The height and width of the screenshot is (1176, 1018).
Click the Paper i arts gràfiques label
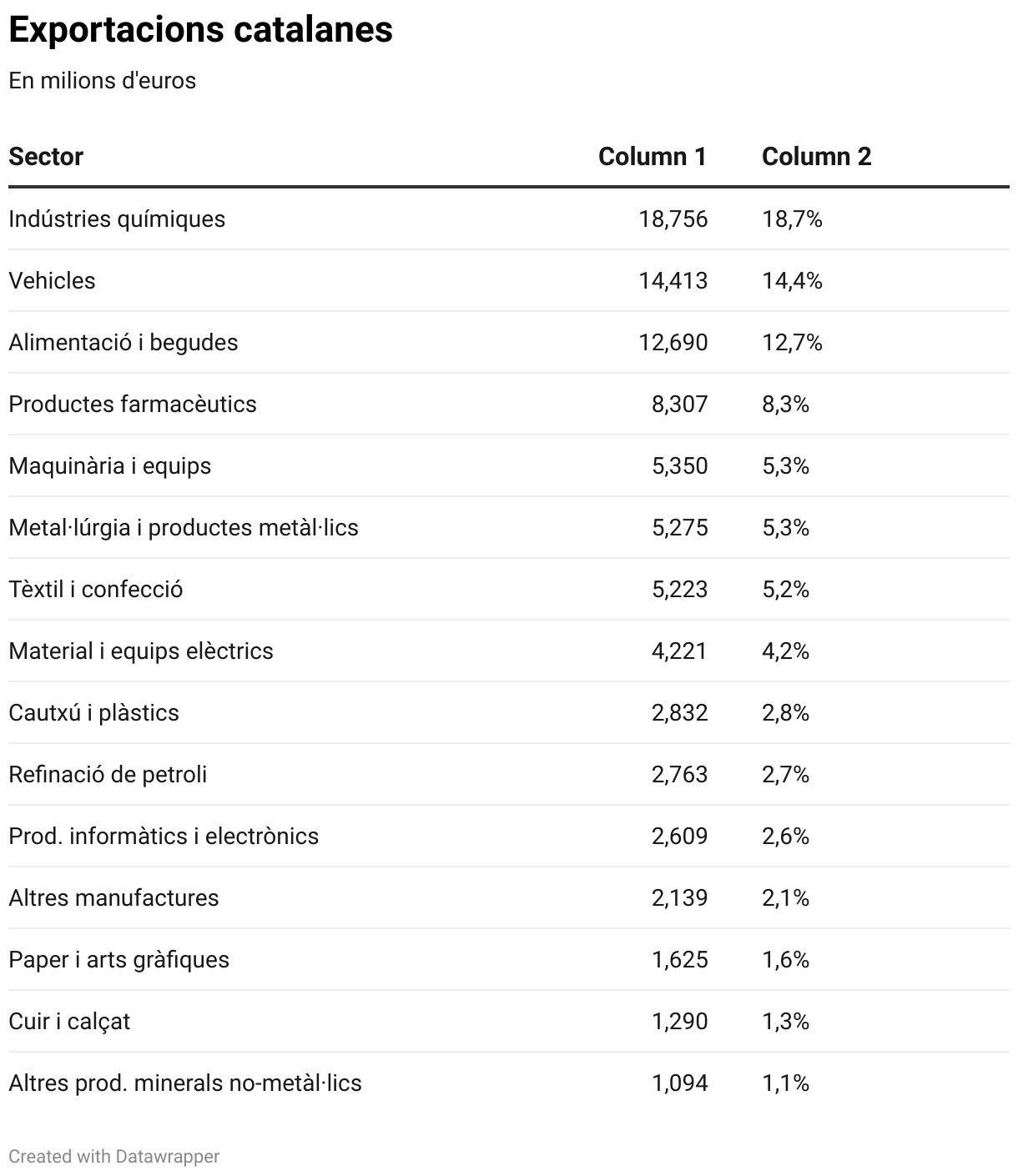[119, 960]
